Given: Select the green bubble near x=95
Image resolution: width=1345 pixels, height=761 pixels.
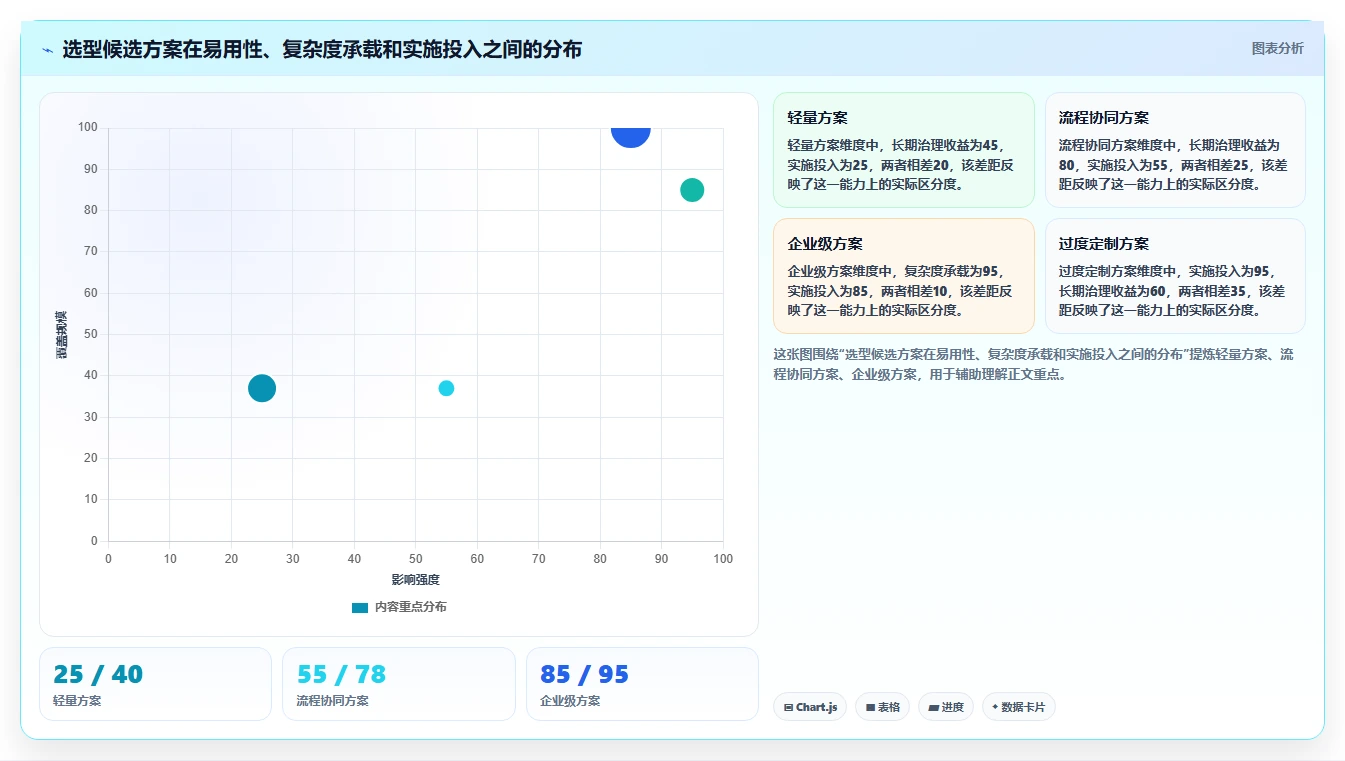Looking at the screenshot, I should point(692,190).
